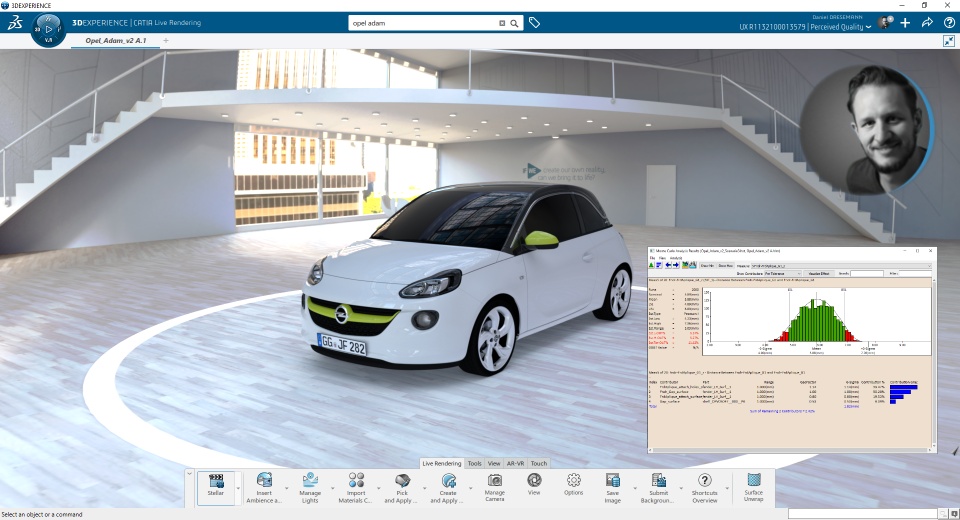This screenshot has width=960, height=520.
Task: Expand Import Materials dropdown arrow
Action: coord(378,488)
